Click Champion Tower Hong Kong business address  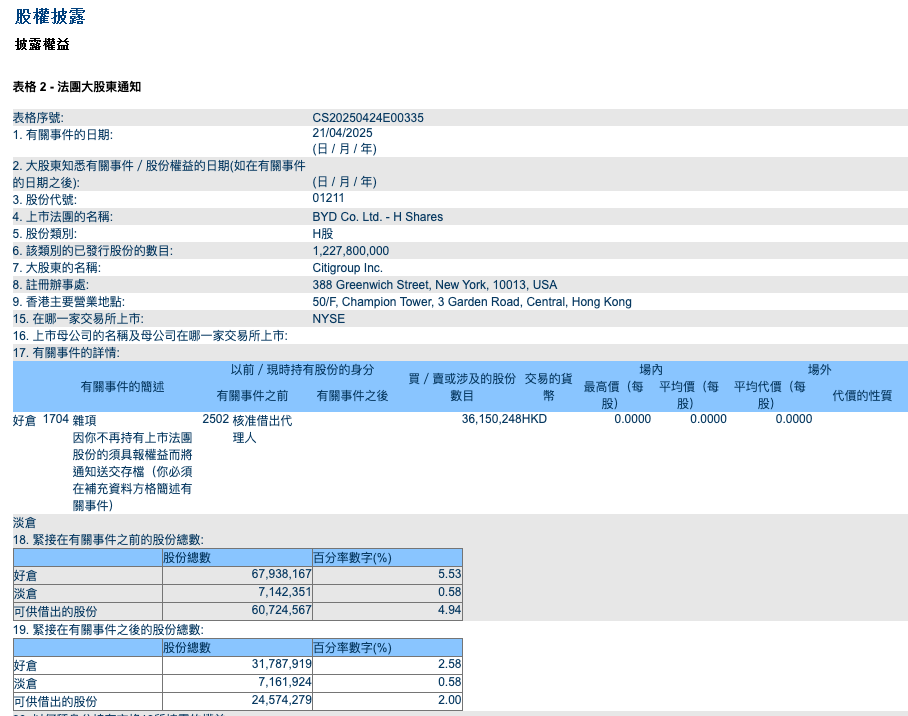pos(472,302)
